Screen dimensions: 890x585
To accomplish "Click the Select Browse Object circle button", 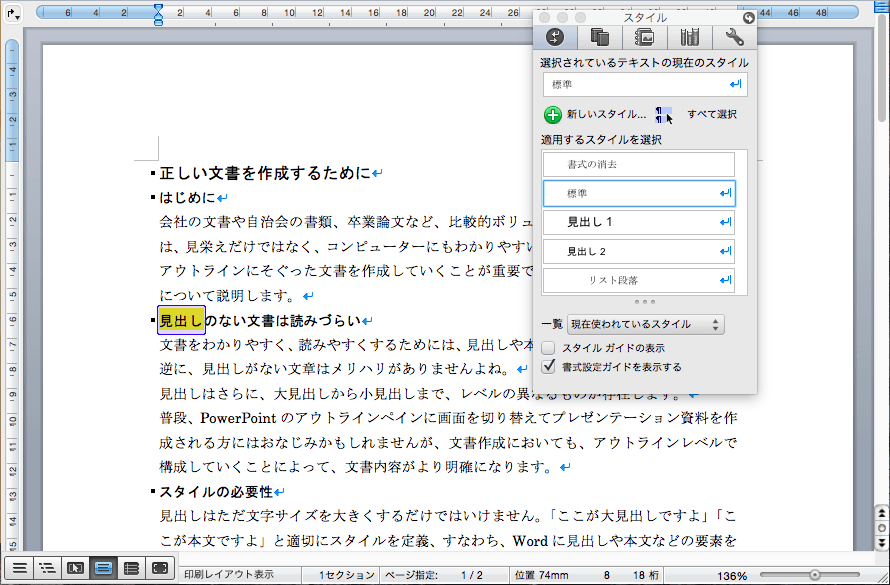I will 881,528.
